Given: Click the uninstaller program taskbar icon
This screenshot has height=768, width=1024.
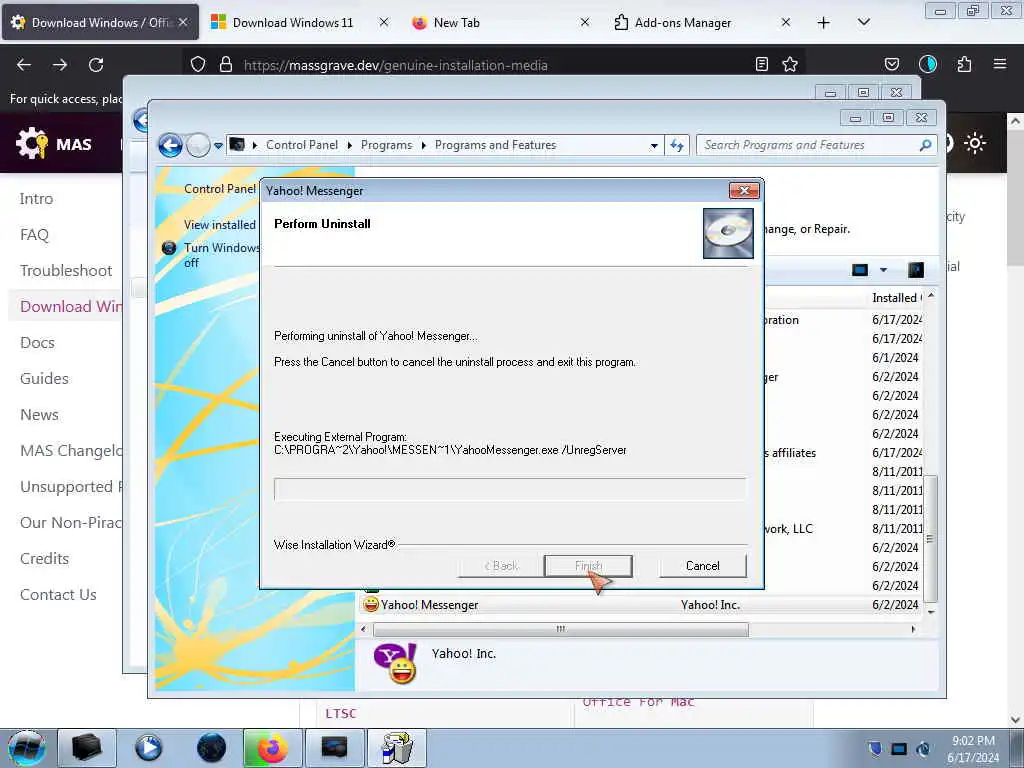Looking at the screenshot, I should [397, 748].
